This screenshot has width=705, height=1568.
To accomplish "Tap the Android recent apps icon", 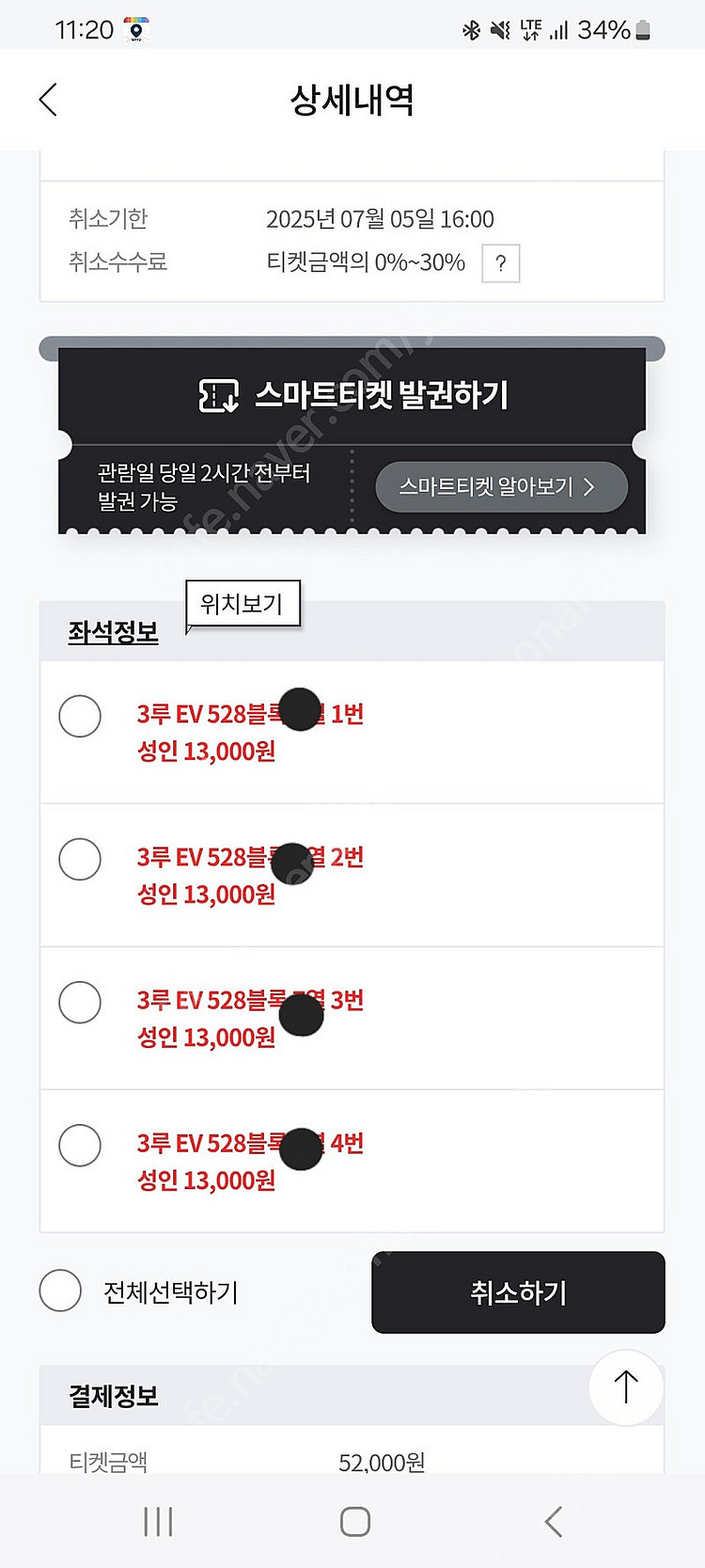I will click(x=158, y=1521).
